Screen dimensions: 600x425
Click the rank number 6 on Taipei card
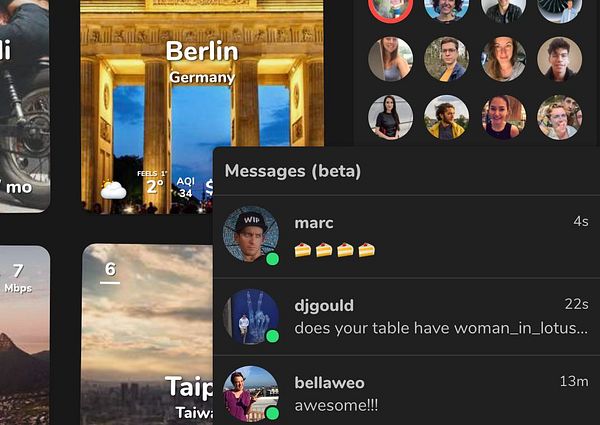[110, 270]
